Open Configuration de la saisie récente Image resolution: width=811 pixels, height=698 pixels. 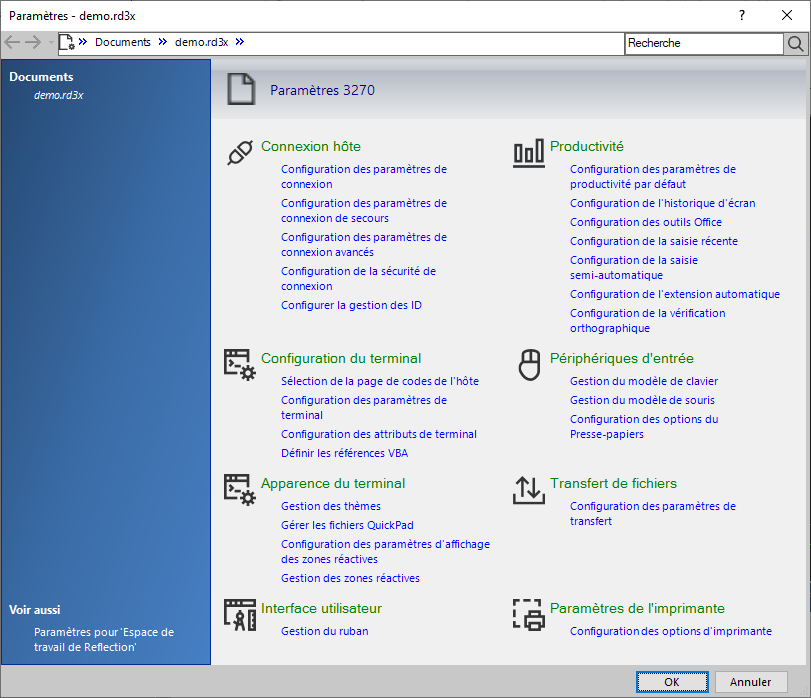[654, 241]
